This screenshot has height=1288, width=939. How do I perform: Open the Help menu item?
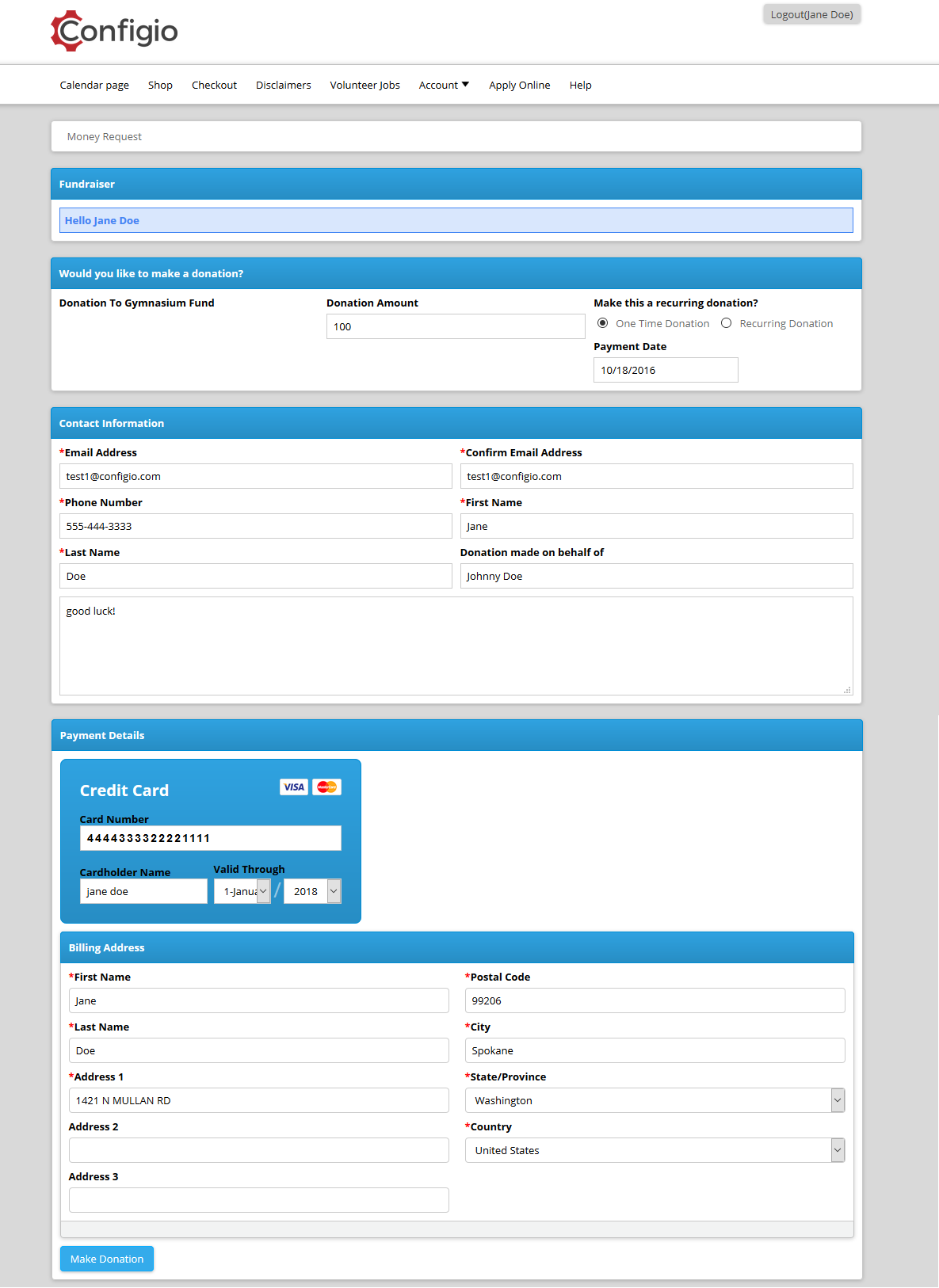(580, 85)
